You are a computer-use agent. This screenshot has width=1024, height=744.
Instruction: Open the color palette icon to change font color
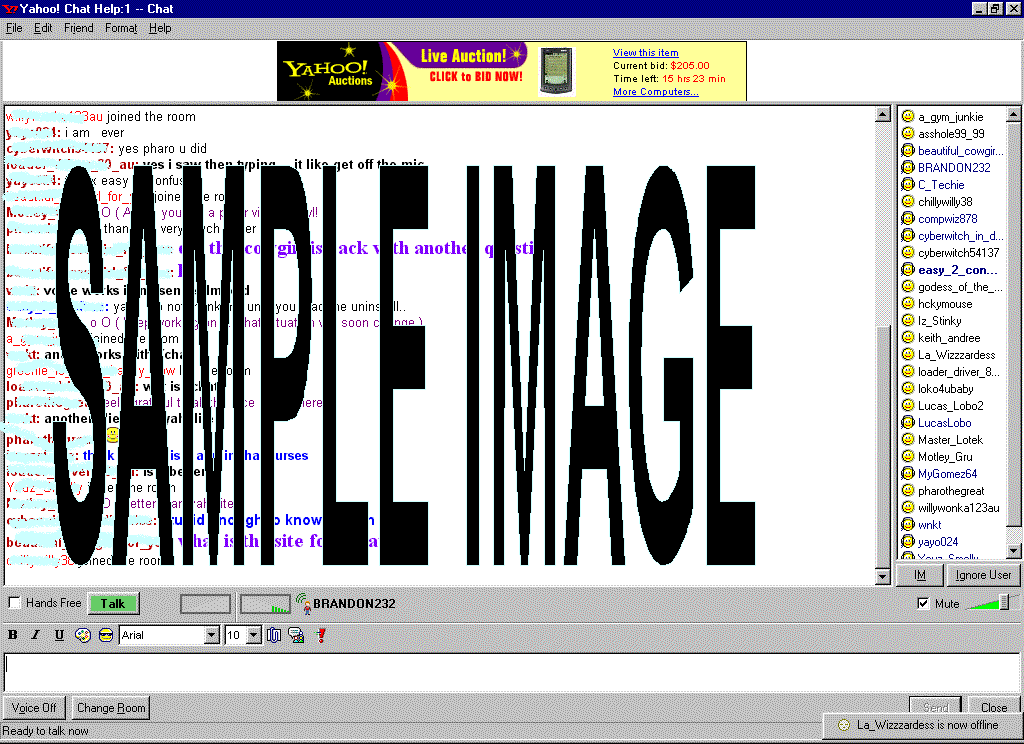pyautogui.click(x=83, y=634)
